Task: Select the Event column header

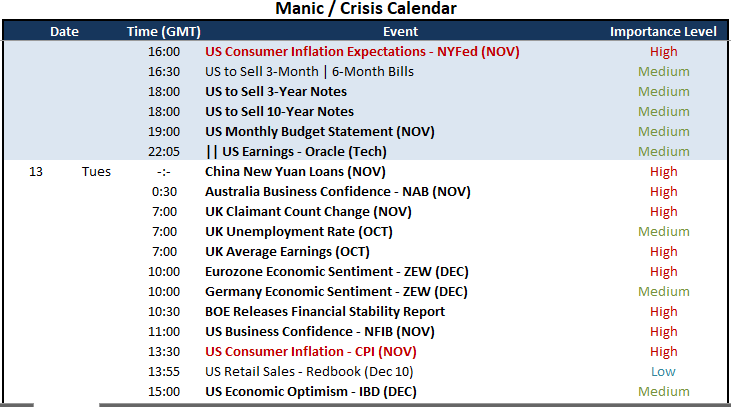Action: (400, 32)
